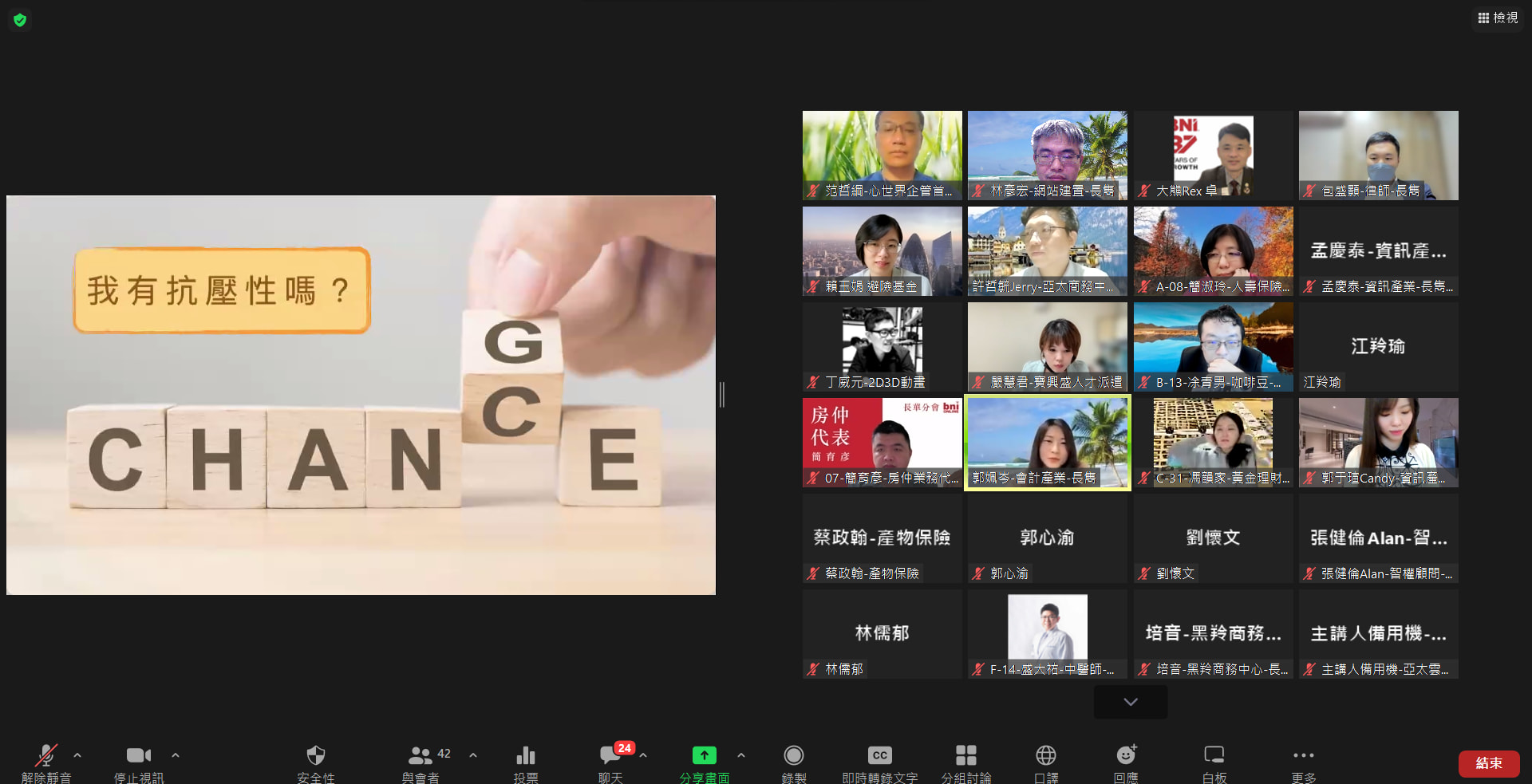The width and height of the screenshot is (1532, 784).
Task: Expand share screen options arrow
Action: point(741,754)
